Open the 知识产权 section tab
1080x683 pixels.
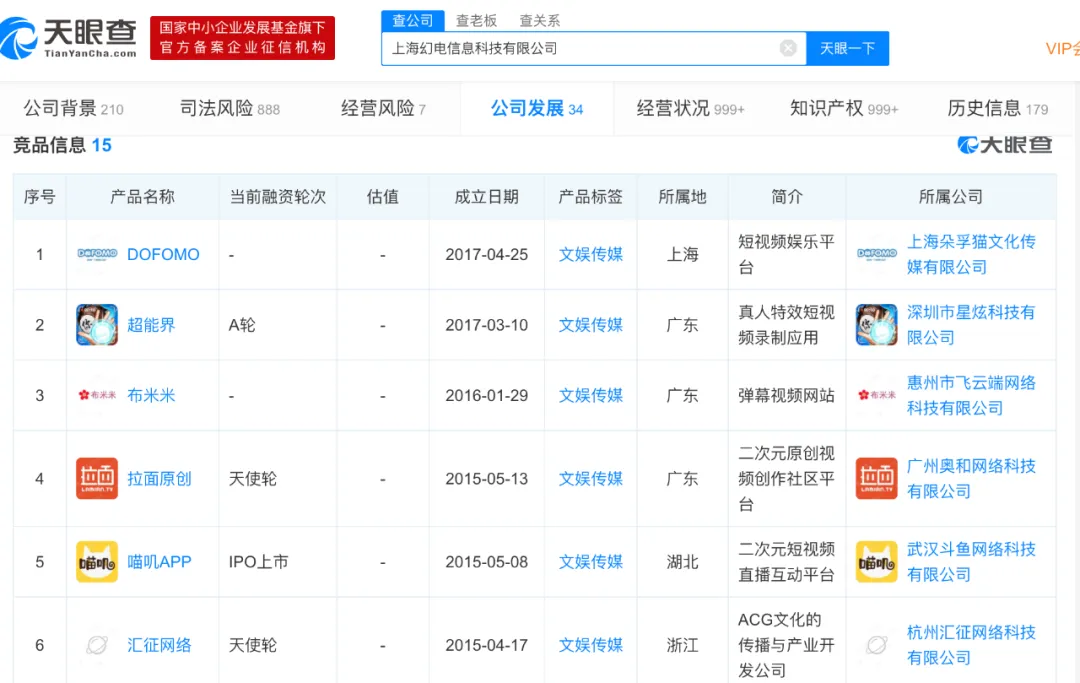click(x=844, y=109)
